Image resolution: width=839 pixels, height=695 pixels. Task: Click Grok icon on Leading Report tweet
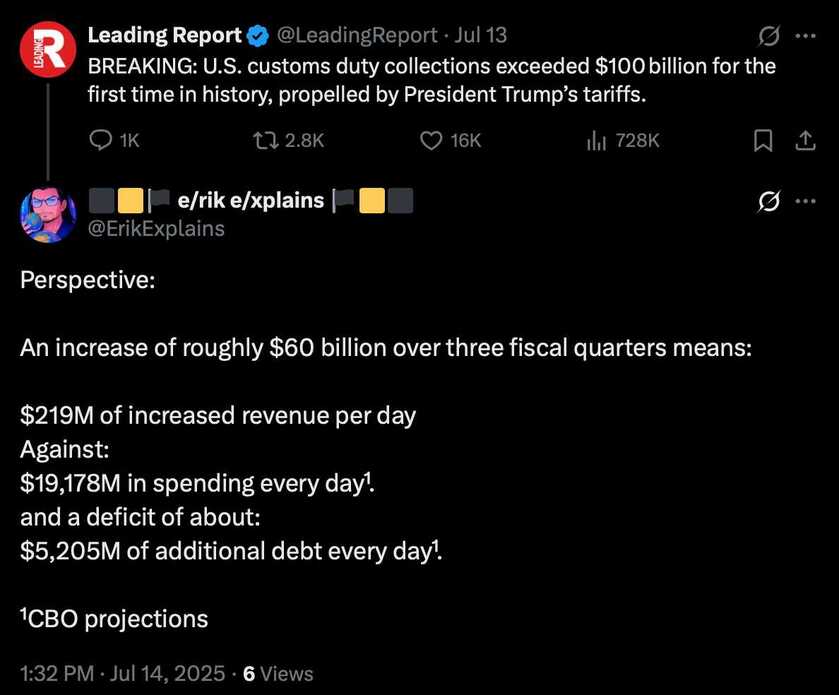769,36
